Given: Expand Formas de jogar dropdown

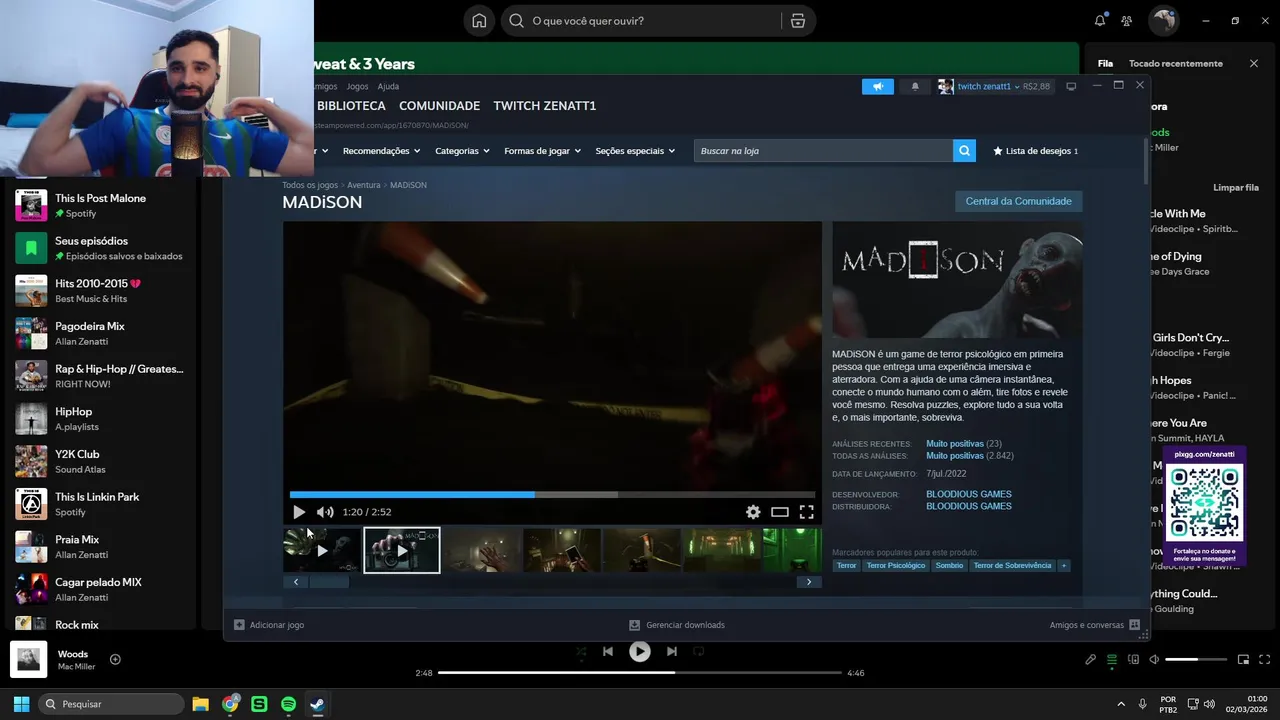Looking at the screenshot, I should tap(543, 151).
